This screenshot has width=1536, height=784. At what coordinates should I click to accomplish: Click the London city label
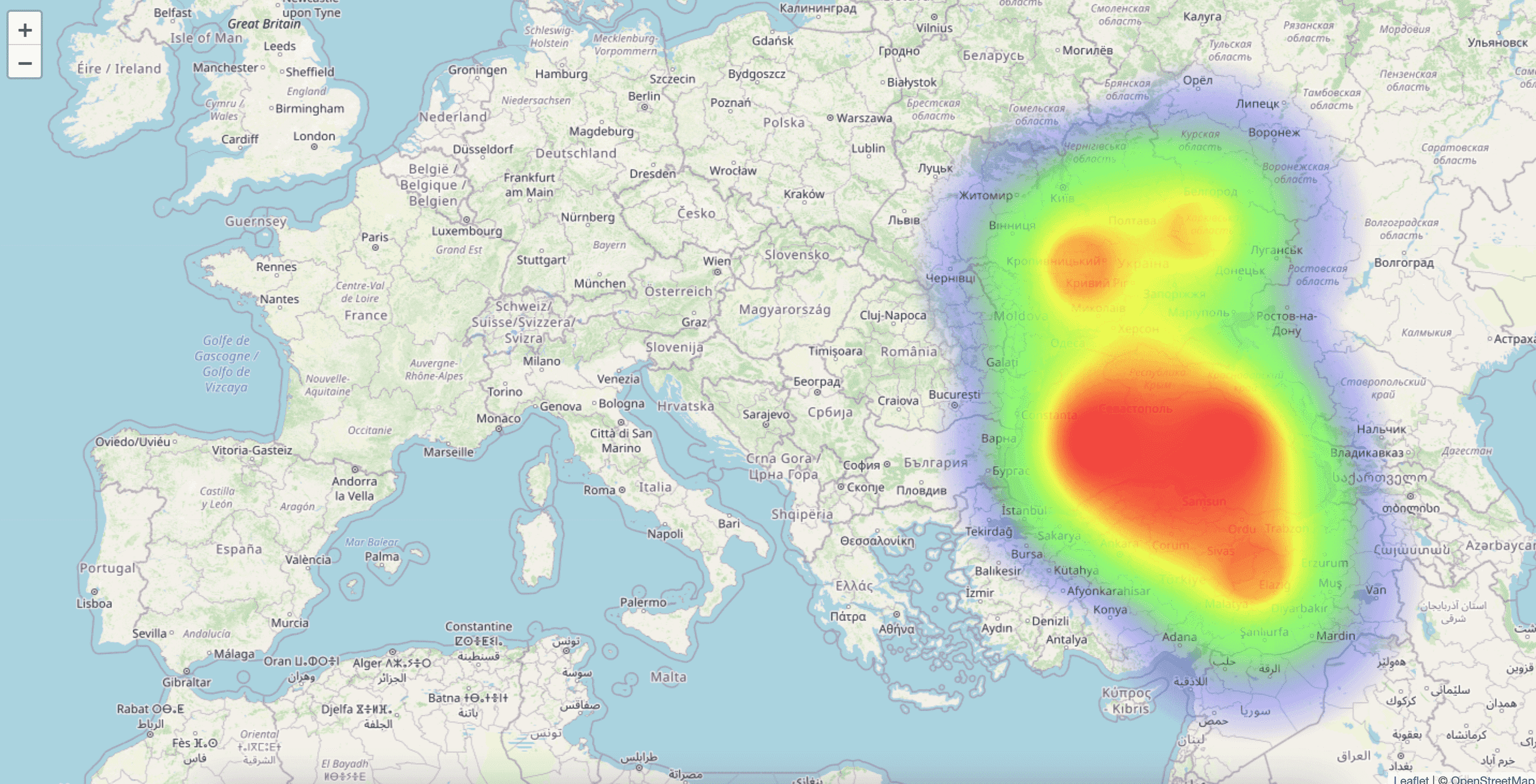tap(314, 136)
